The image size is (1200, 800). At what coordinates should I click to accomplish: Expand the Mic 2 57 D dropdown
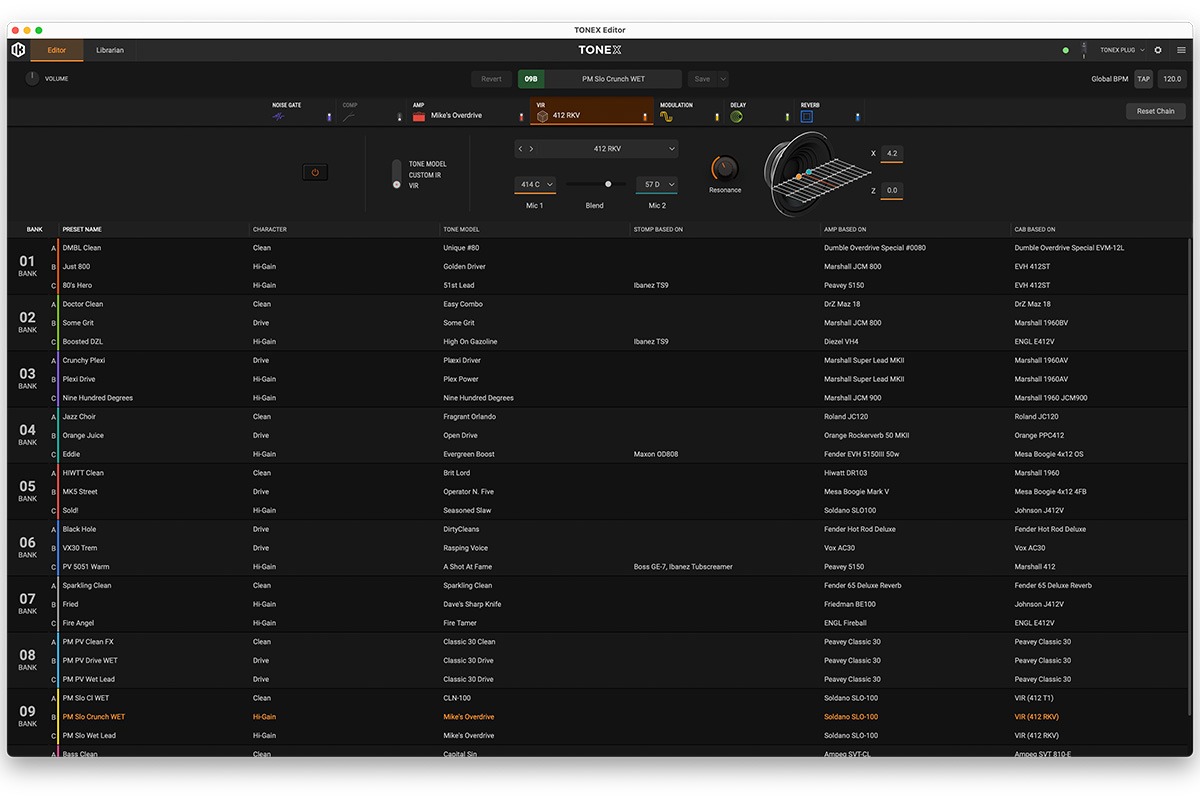click(657, 184)
